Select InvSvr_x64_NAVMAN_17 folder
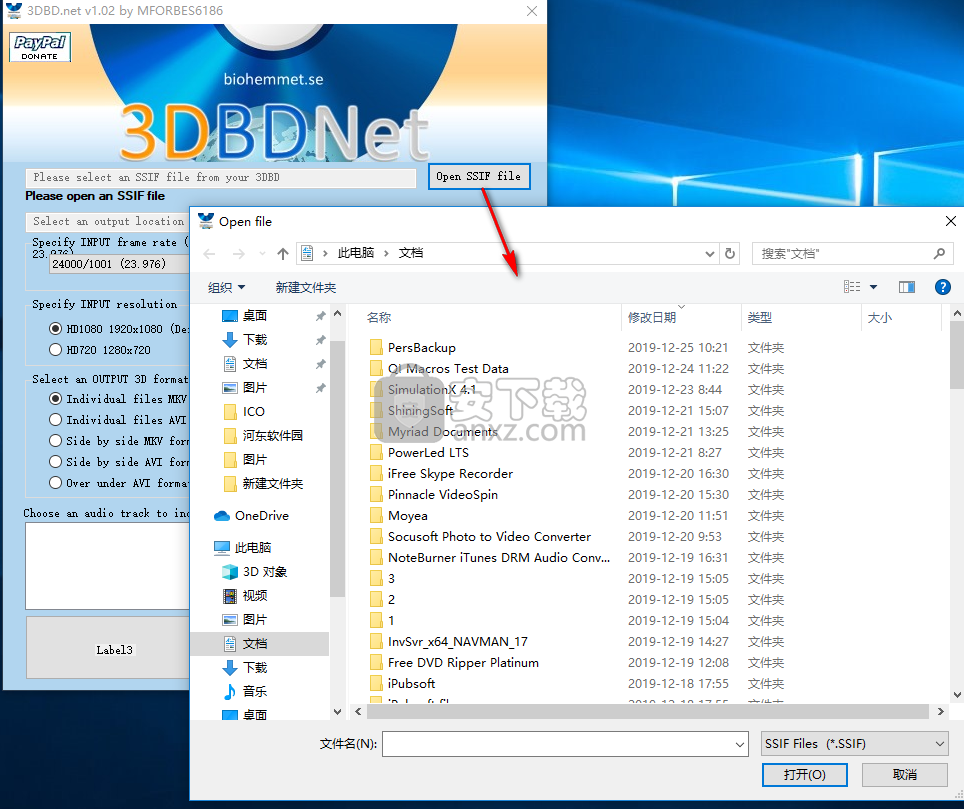The height and width of the screenshot is (809, 964). click(457, 642)
